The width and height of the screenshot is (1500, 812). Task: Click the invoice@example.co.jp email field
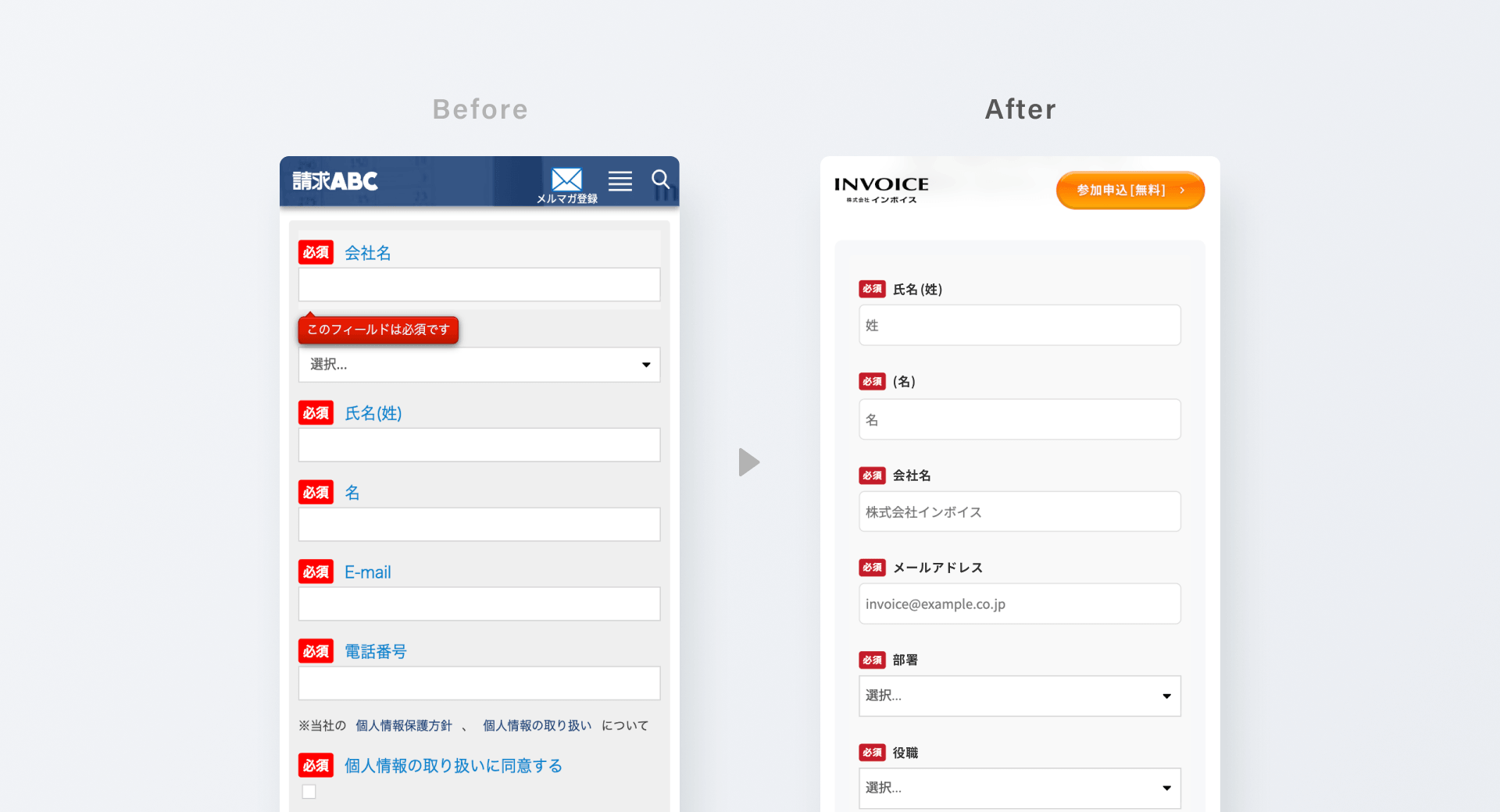point(1020,604)
